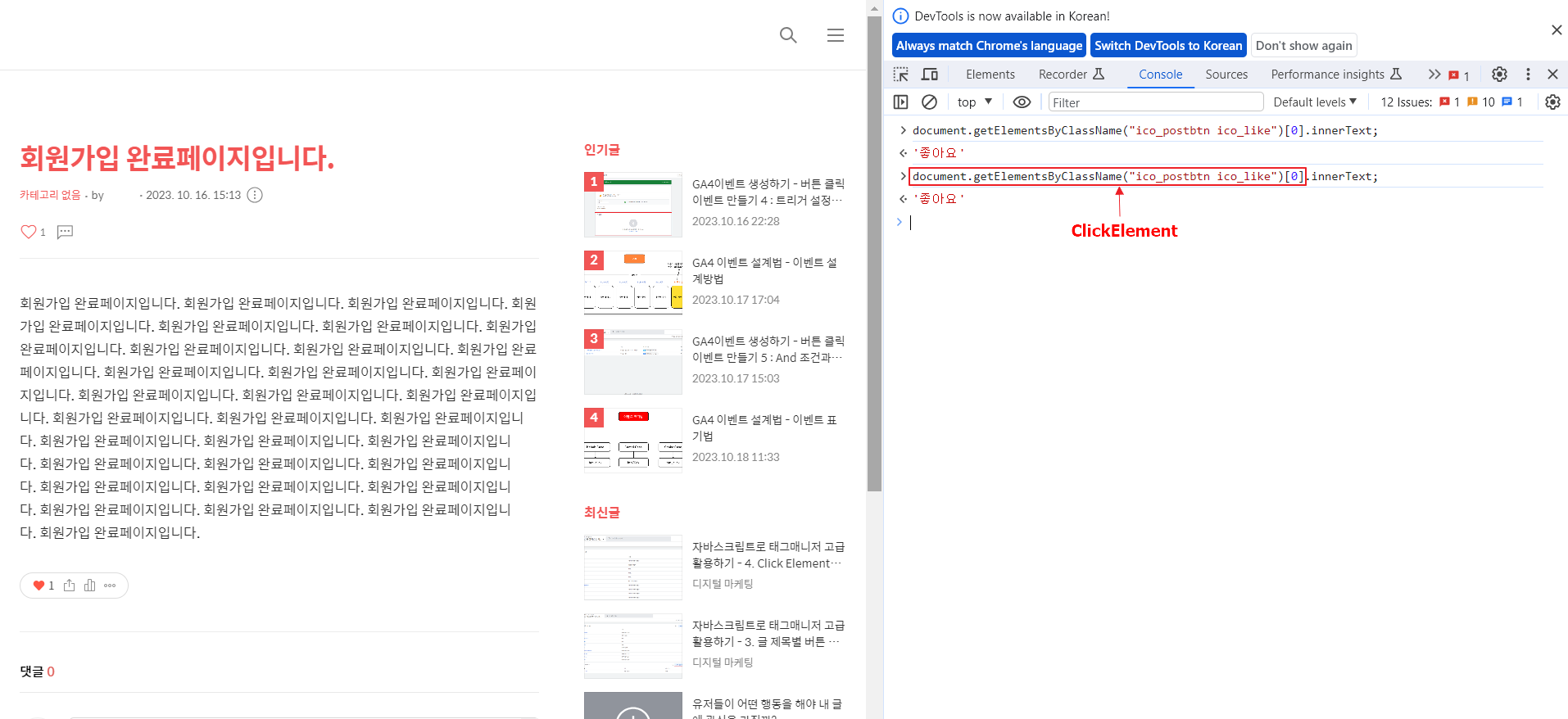The width and height of the screenshot is (1568, 719).
Task: Open console settings gear icon
Action: pyautogui.click(x=1552, y=102)
